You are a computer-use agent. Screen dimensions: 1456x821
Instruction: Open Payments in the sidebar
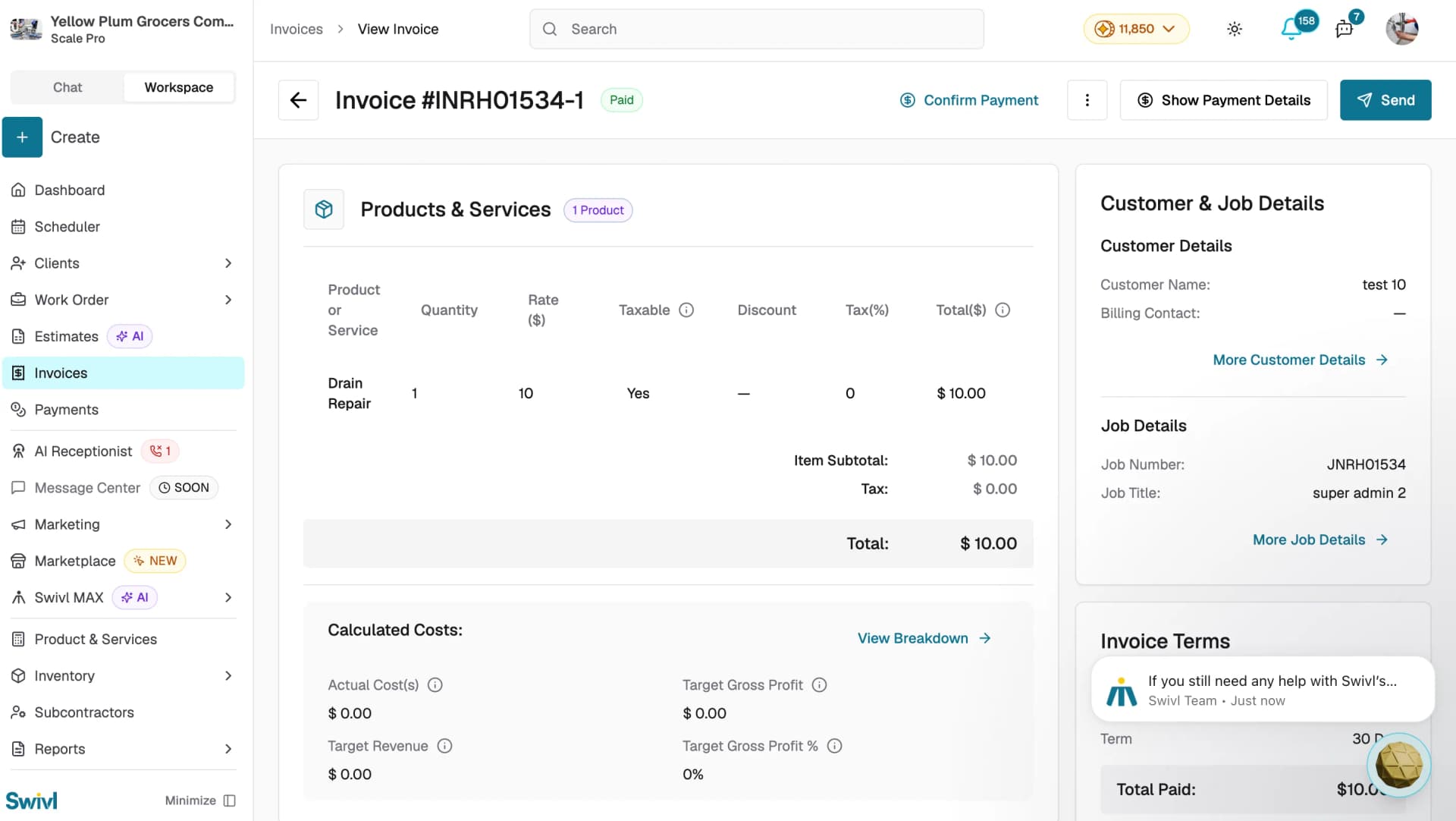[123, 410]
